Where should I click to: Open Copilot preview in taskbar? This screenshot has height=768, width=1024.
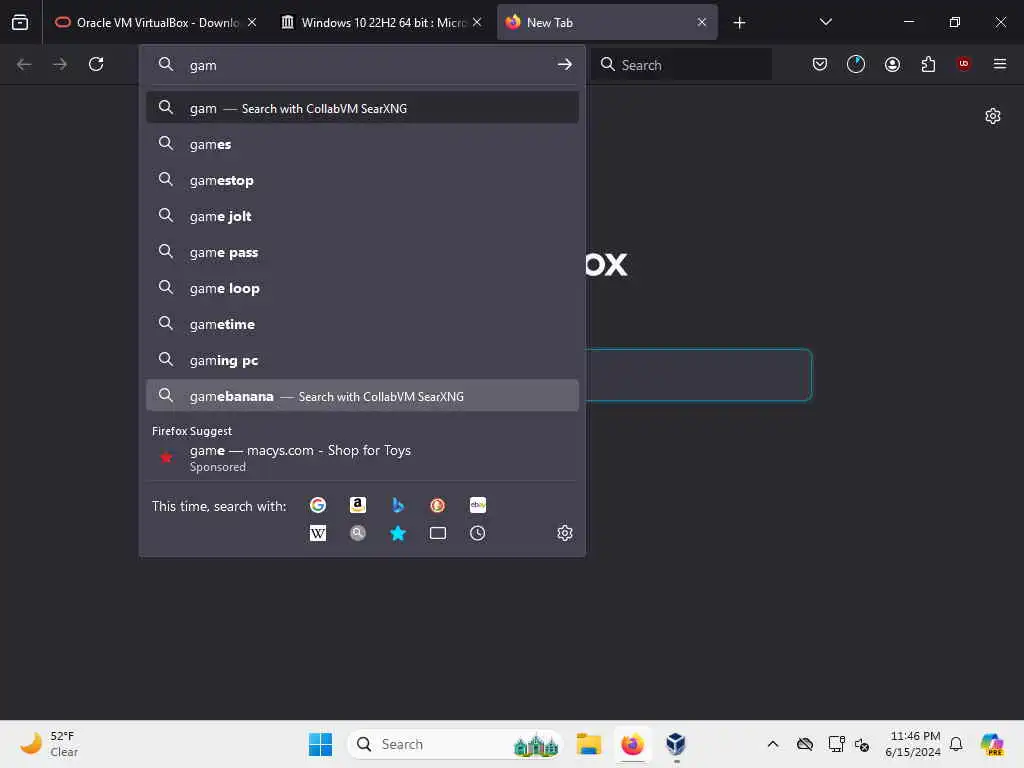pos(991,744)
